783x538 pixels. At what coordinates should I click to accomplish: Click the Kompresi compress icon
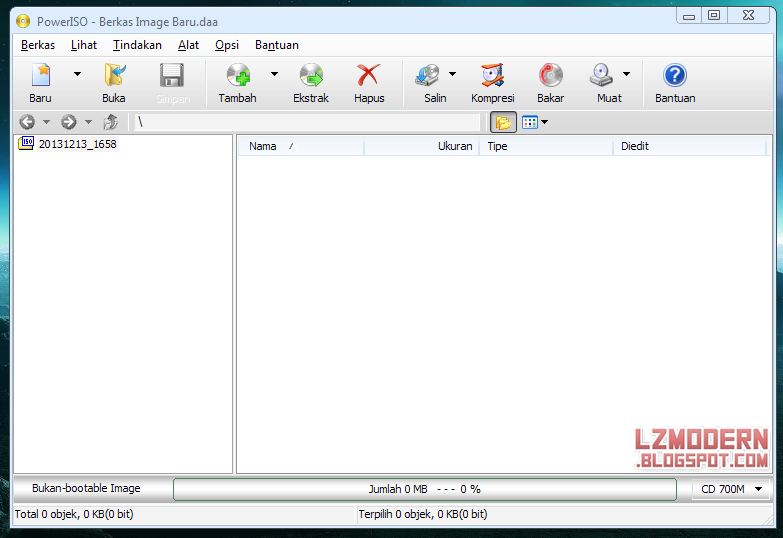(492, 75)
